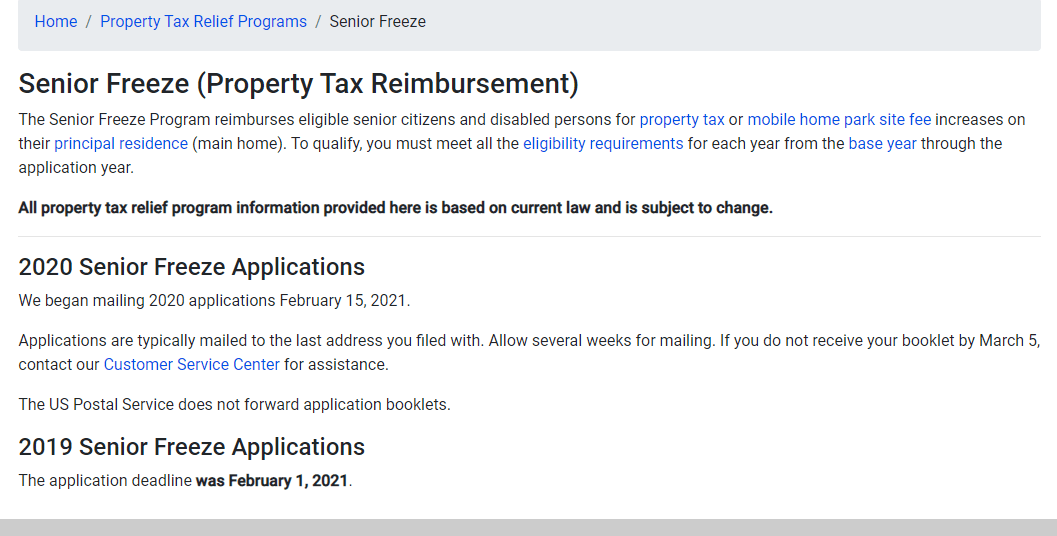1057x536 pixels.
Task: Open the Customer Service Center link
Action: (x=192, y=364)
